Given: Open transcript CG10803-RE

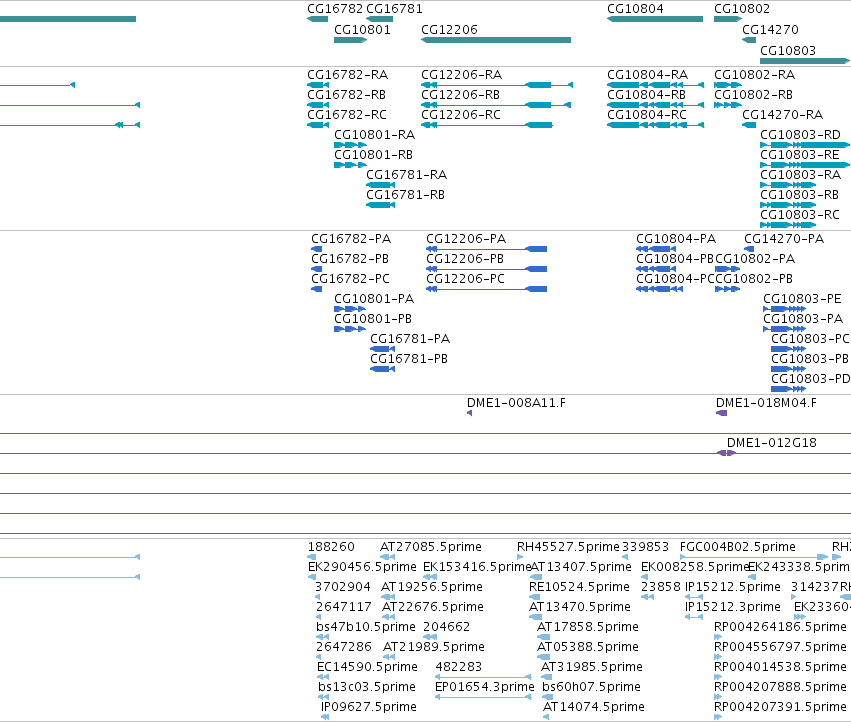Looking at the screenshot, I should click(800, 155).
